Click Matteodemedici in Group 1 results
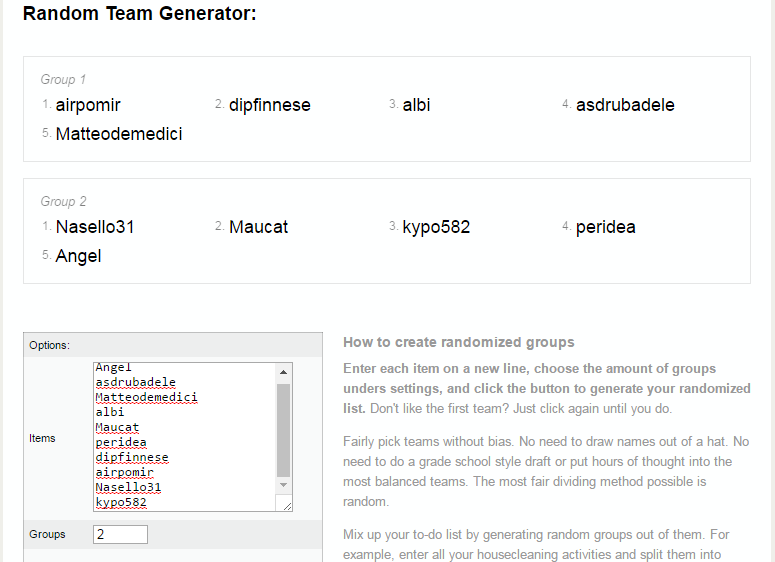775x562 pixels. 119,134
